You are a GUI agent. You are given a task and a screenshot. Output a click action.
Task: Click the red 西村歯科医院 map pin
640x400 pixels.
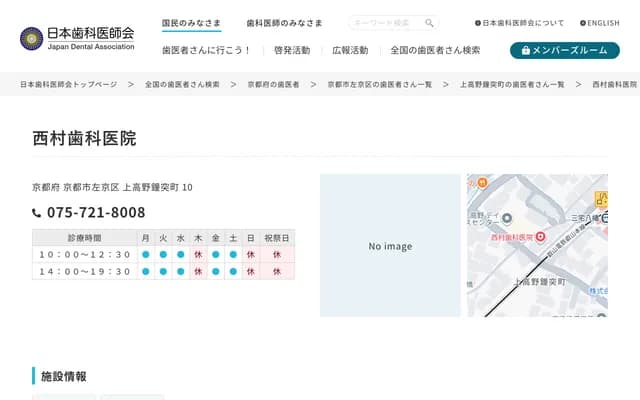click(540, 237)
